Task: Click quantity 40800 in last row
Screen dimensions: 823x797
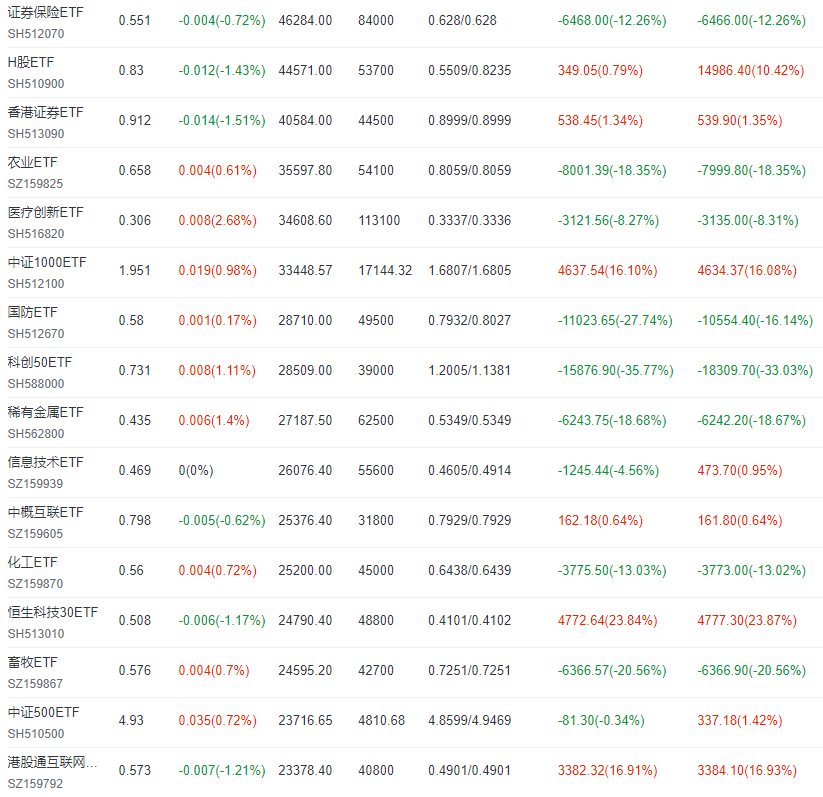Action: point(376,771)
